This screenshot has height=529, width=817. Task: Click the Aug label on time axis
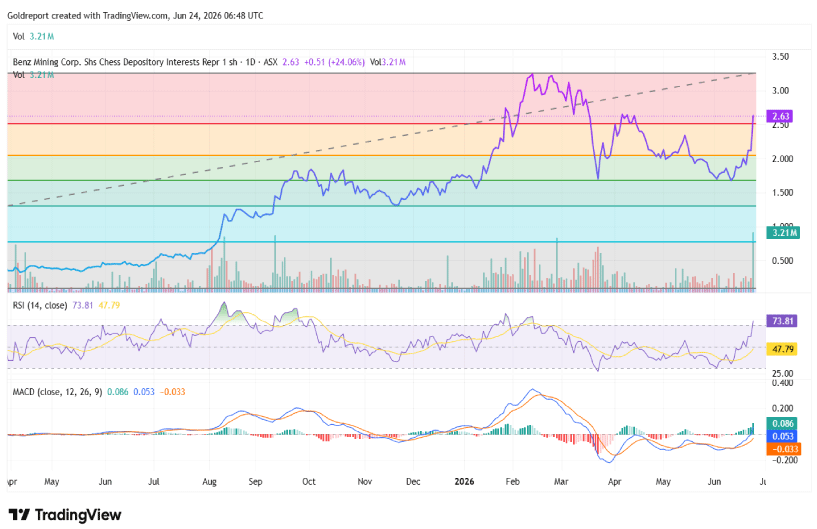click(209, 482)
